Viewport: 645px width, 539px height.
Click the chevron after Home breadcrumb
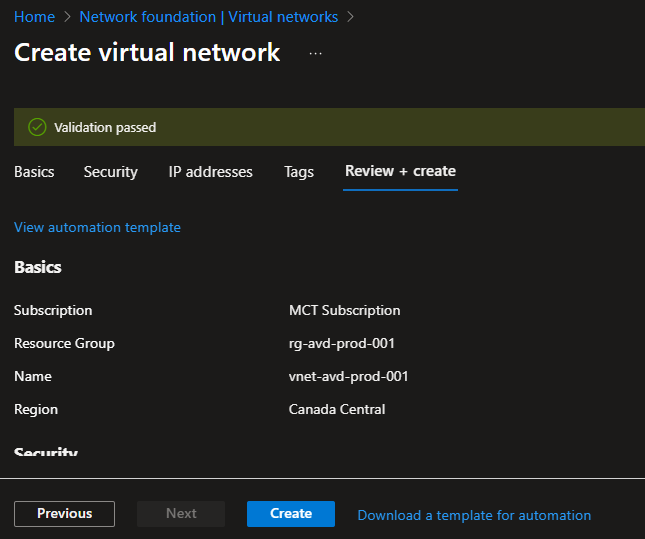pos(67,17)
